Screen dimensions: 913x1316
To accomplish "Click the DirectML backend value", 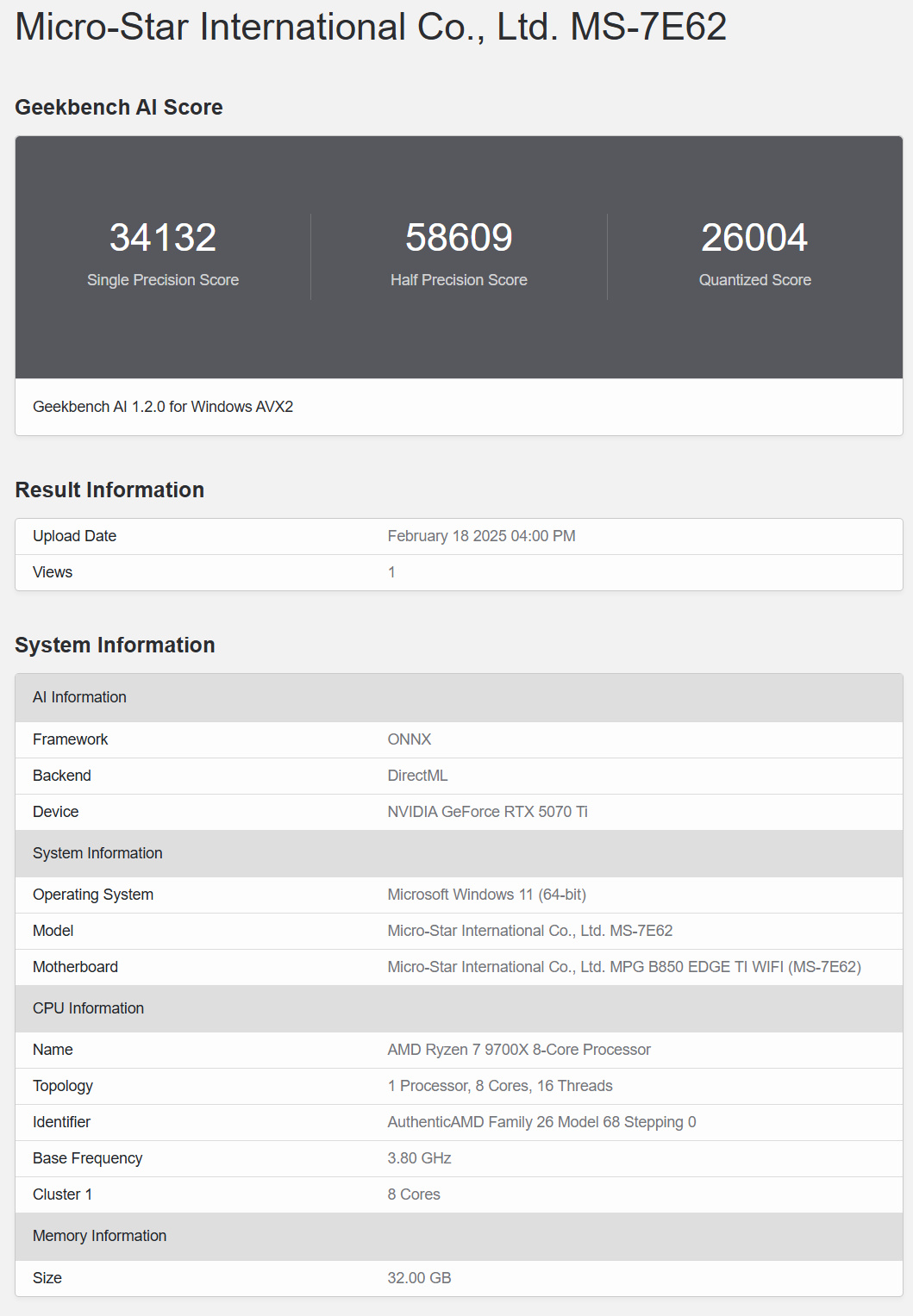I will coord(417,776).
